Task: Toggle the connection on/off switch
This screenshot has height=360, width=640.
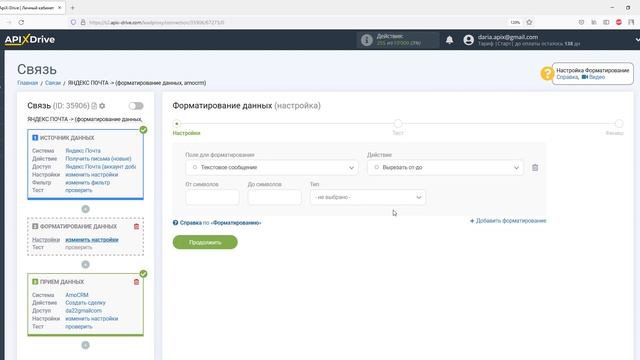Action: point(136,106)
